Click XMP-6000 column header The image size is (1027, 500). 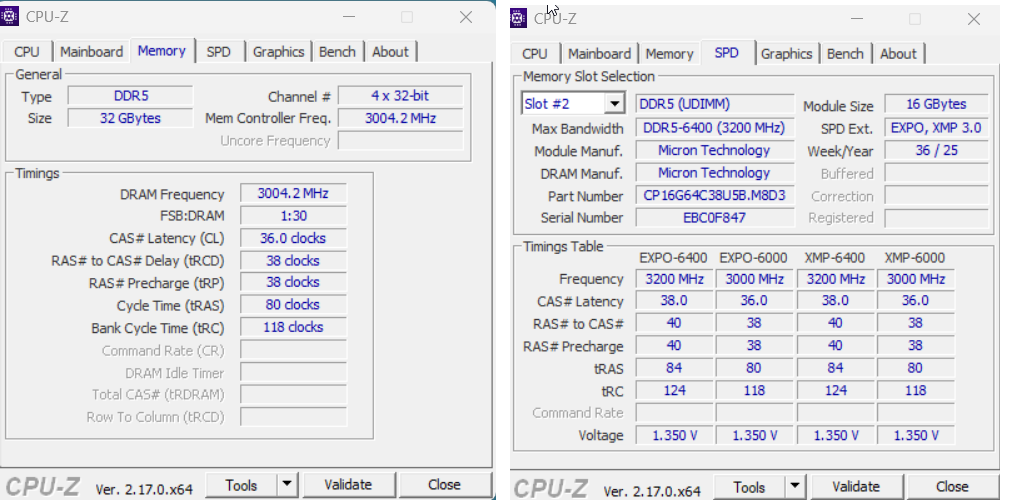914,258
